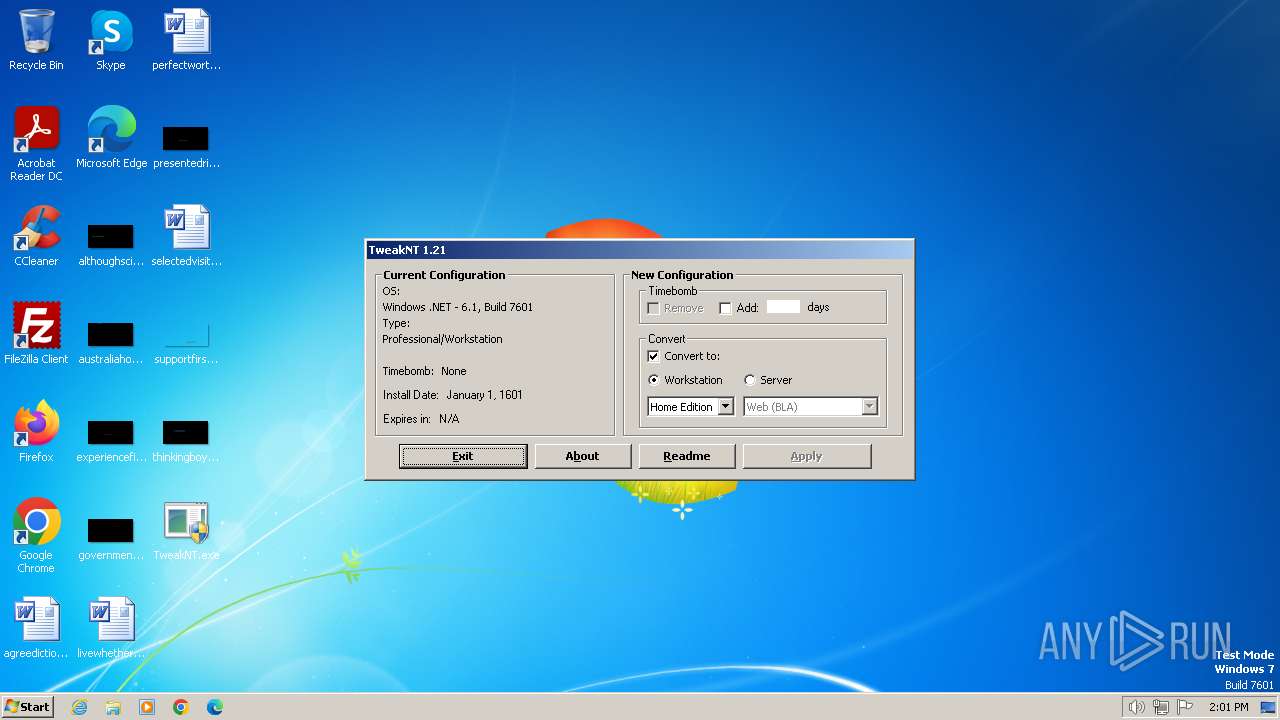Select the livewhether Word document
Screen dimensions: 1280x720
[111, 628]
